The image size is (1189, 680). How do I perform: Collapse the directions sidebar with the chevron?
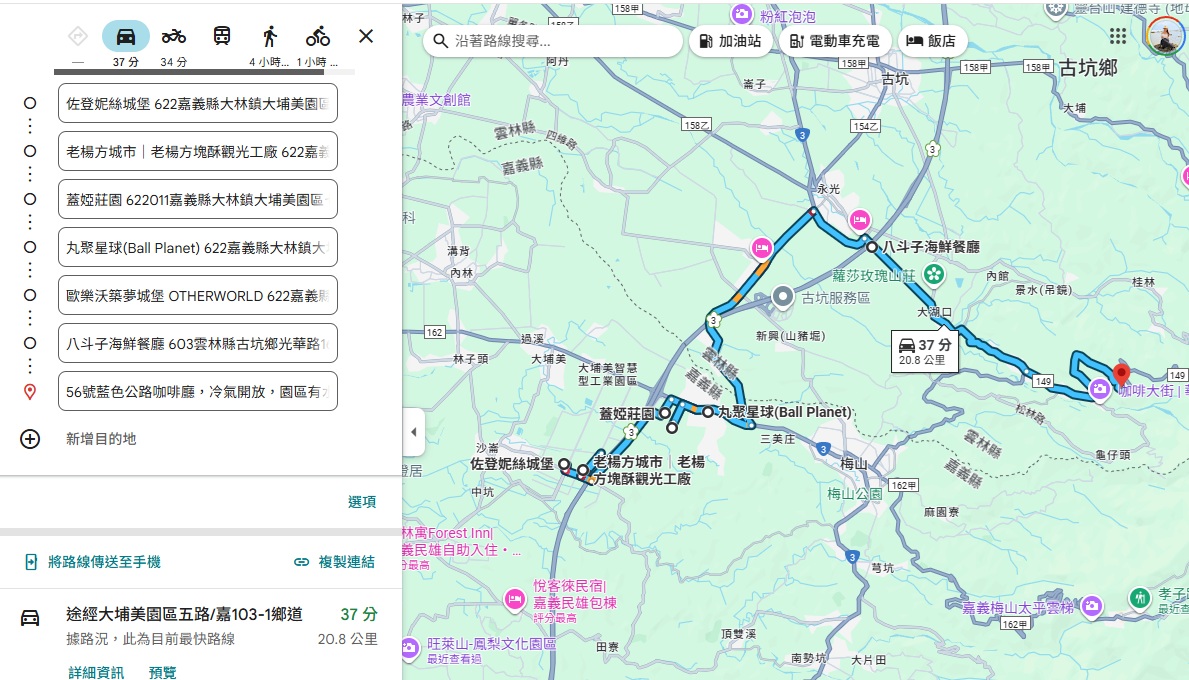pos(413,433)
